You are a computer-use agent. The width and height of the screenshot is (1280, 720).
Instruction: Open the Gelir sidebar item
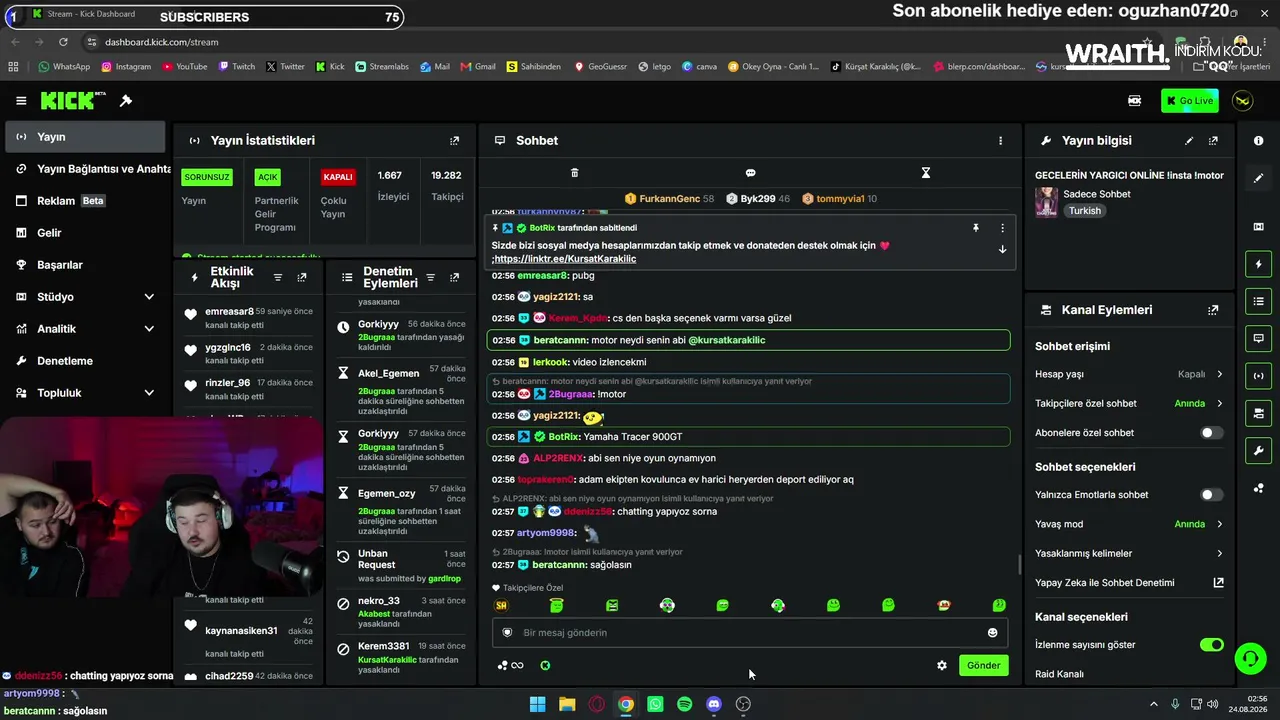(x=85, y=233)
